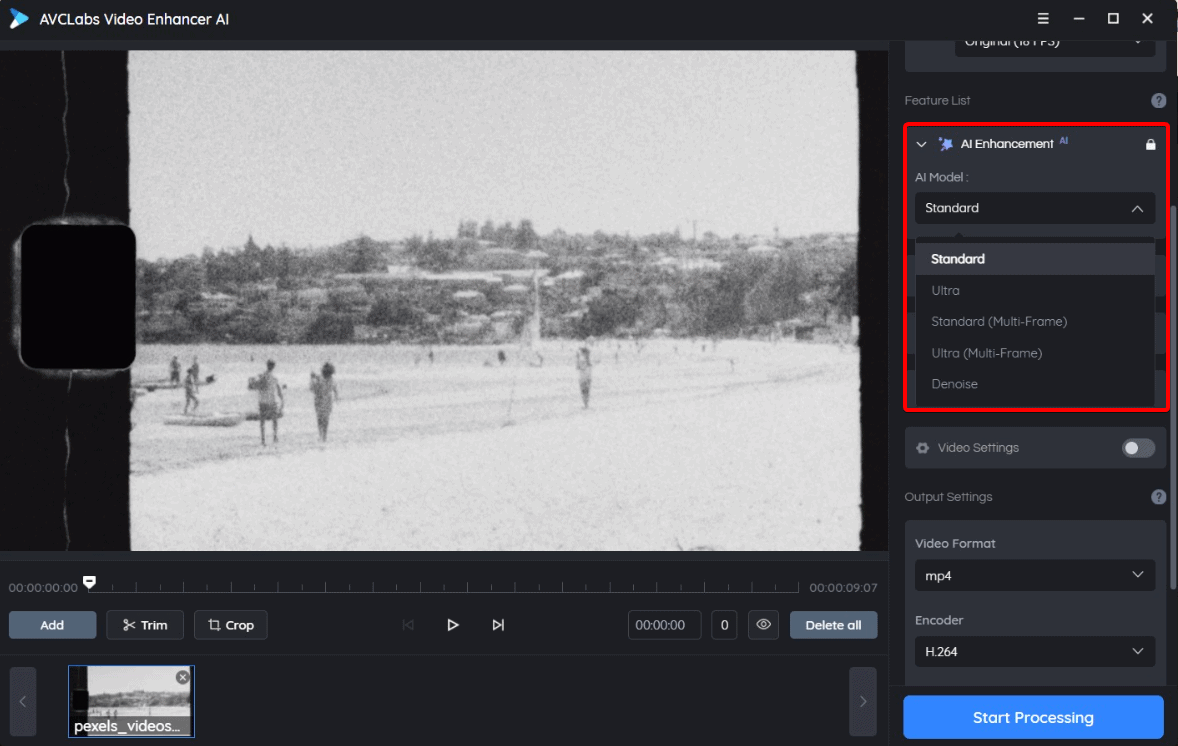1178x746 pixels.
Task: Play the video preview
Action: (453, 624)
